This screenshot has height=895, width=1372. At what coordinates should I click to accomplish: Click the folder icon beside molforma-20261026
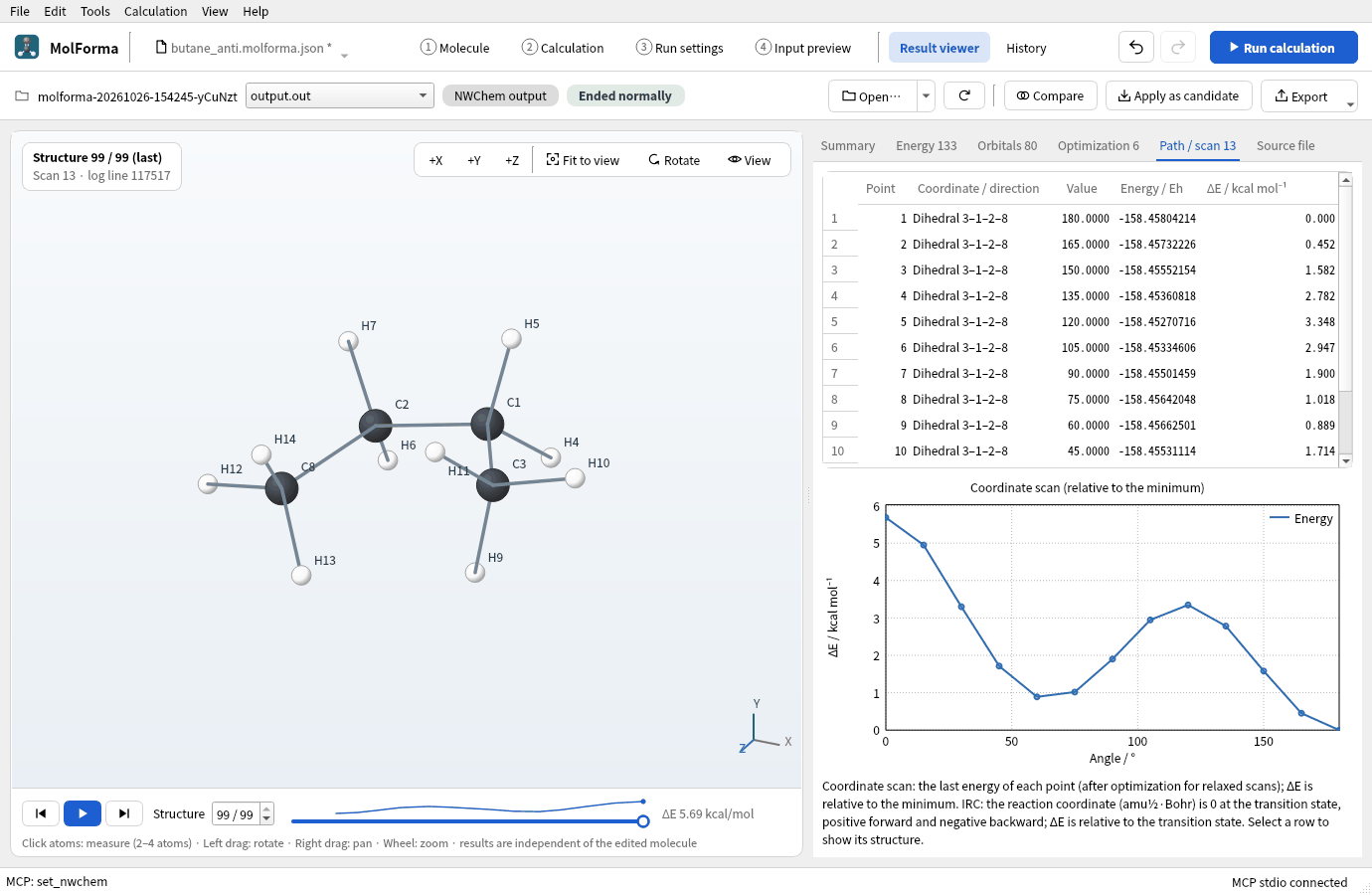(x=22, y=96)
